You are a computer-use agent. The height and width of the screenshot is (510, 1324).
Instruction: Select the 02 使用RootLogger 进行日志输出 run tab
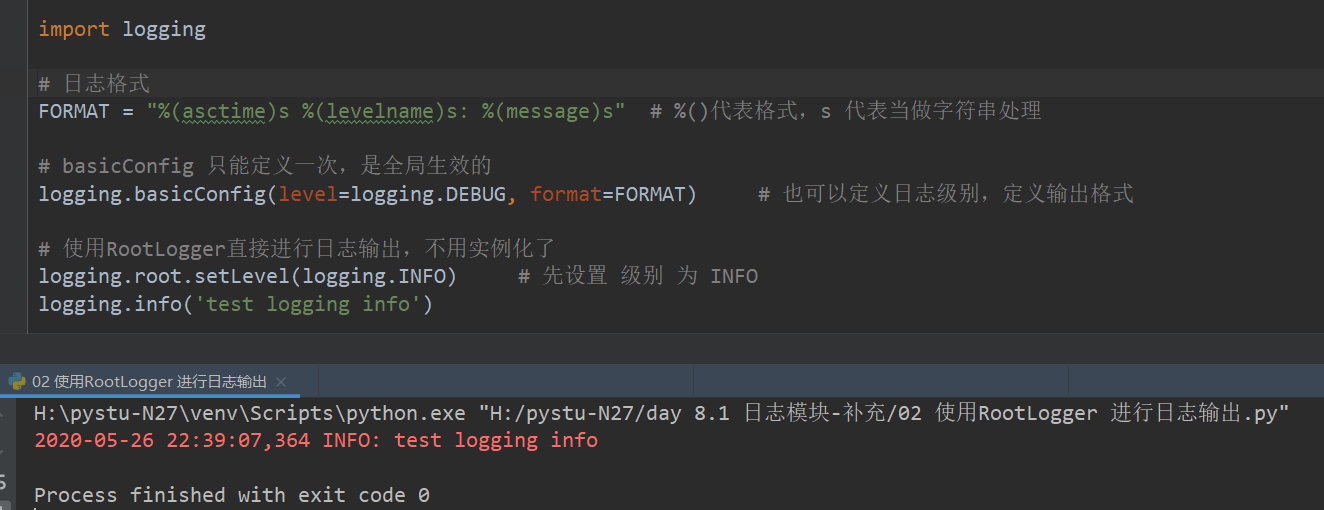click(x=150, y=381)
